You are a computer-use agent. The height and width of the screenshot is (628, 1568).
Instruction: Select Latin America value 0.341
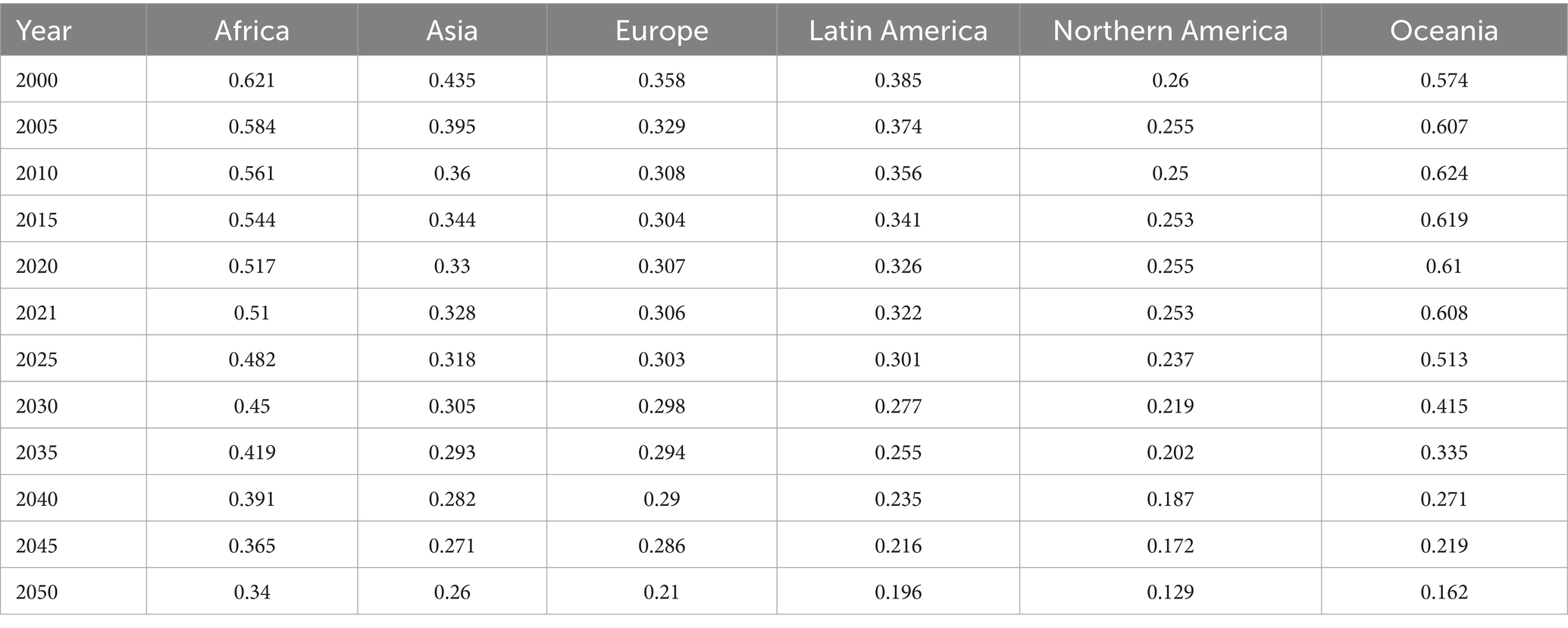[x=898, y=220]
